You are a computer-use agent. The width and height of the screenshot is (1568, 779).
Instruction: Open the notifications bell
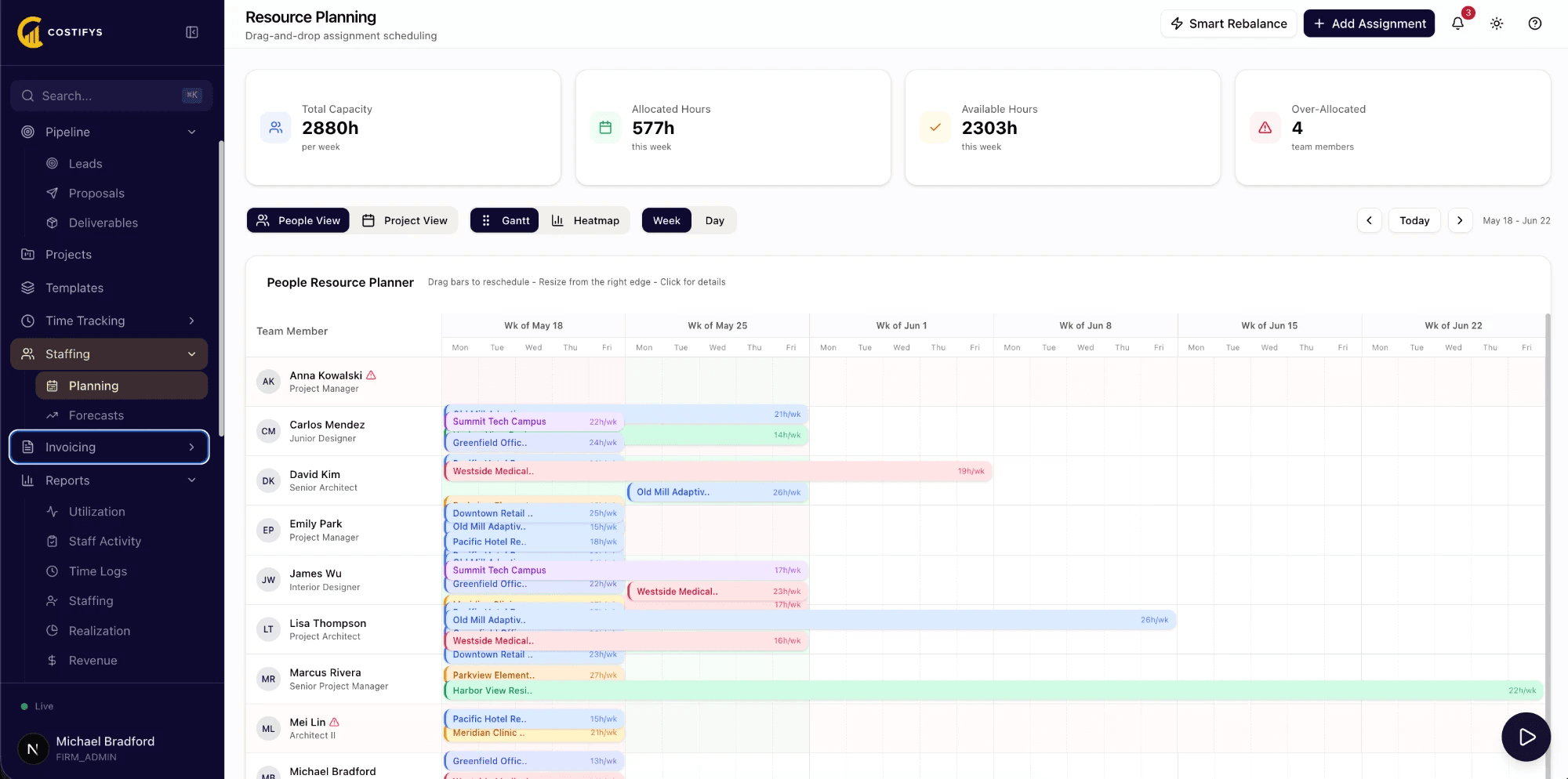1457,24
